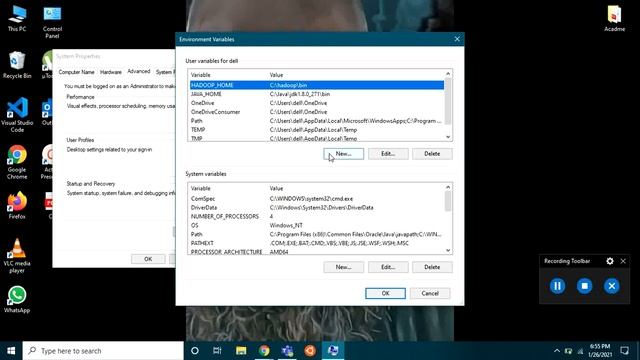Select the OneDrive user variable row
Image resolution: width=640 pixels, height=360 pixels.
[317, 103]
